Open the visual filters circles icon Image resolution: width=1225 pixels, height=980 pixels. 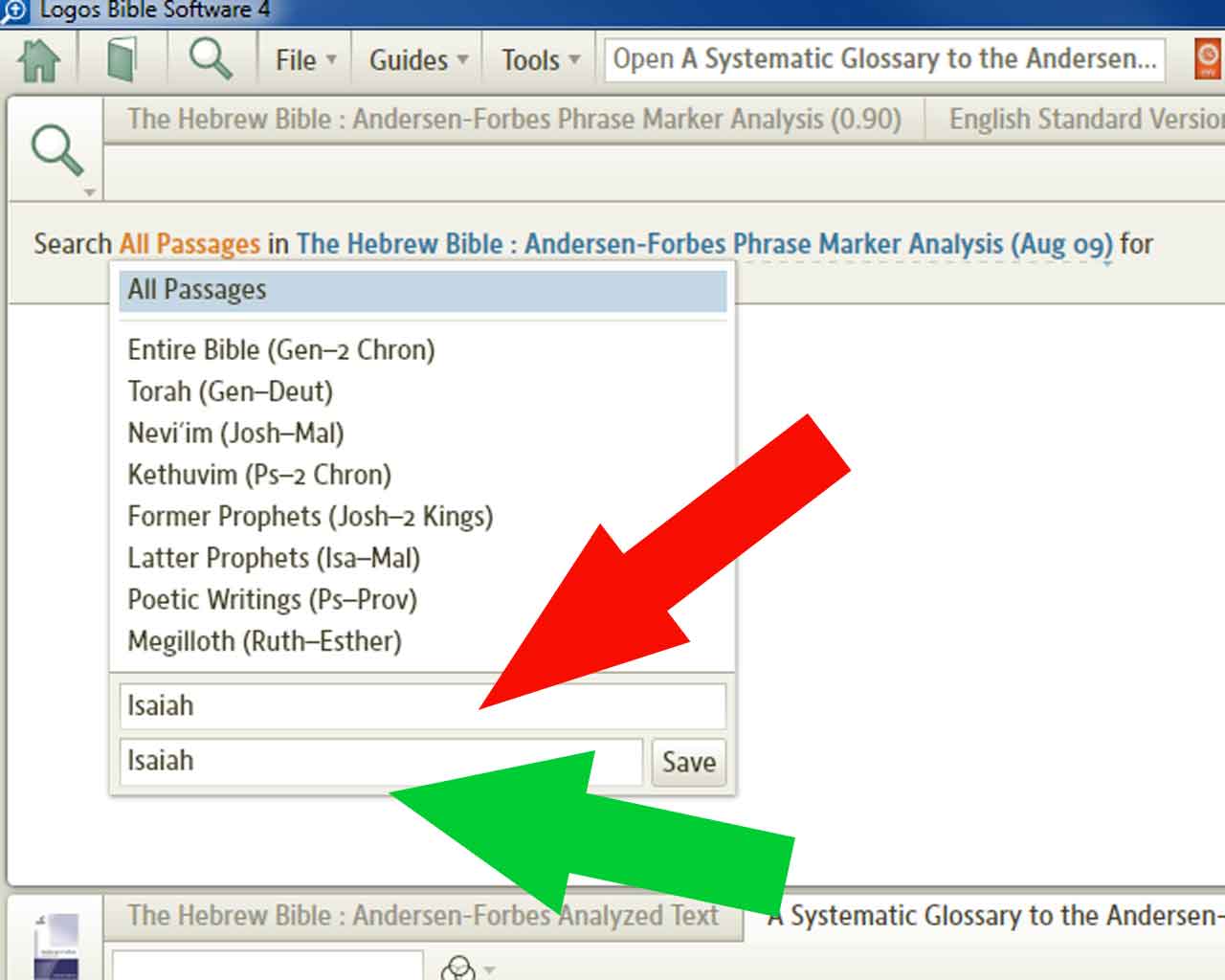pos(457,969)
